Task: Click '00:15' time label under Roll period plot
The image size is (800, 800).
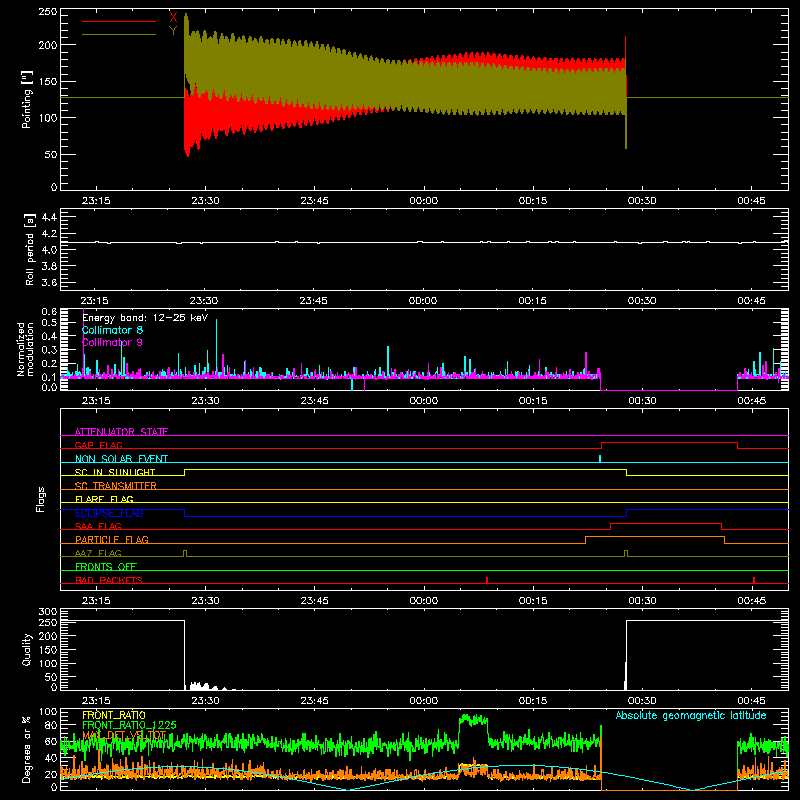Action: tap(532, 301)
